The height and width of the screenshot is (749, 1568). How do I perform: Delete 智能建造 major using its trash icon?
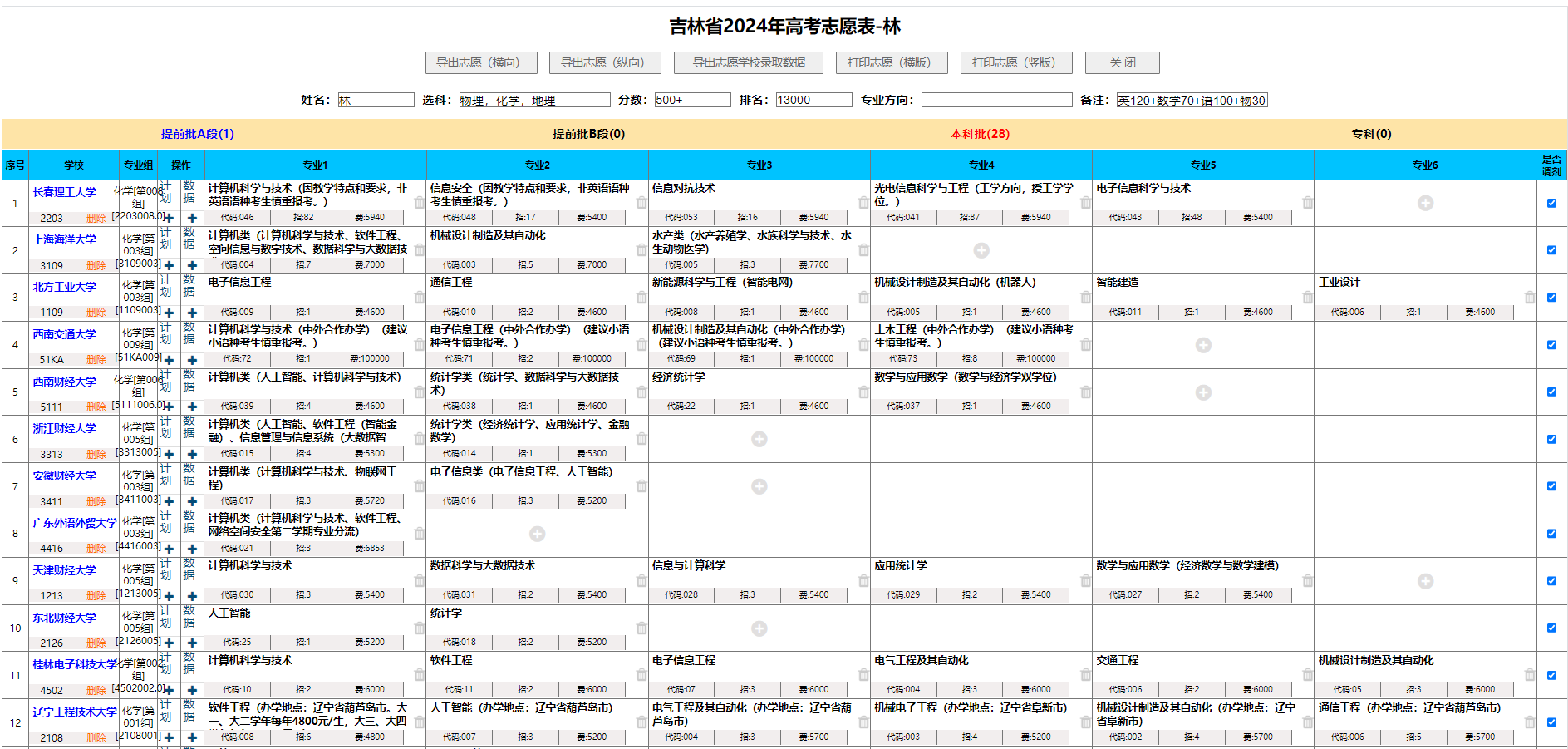(1308, 297)
